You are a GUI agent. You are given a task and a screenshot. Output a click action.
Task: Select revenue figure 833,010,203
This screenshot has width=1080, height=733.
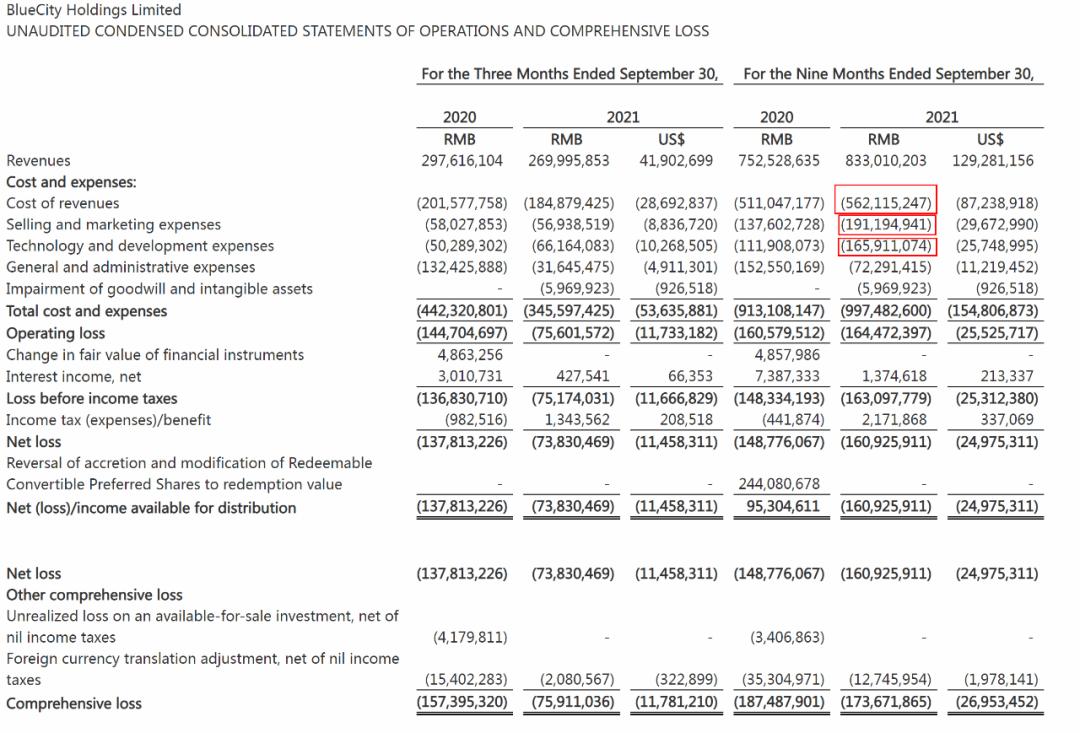[x=885, y=161]
